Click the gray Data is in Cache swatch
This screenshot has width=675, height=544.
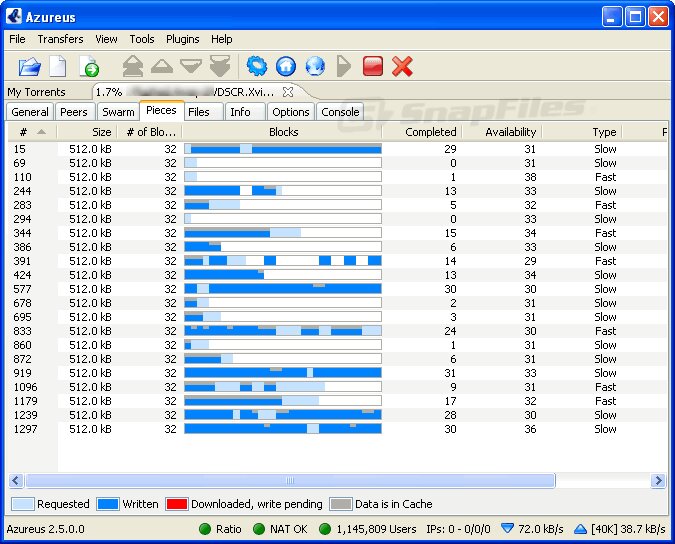point(341,504)
